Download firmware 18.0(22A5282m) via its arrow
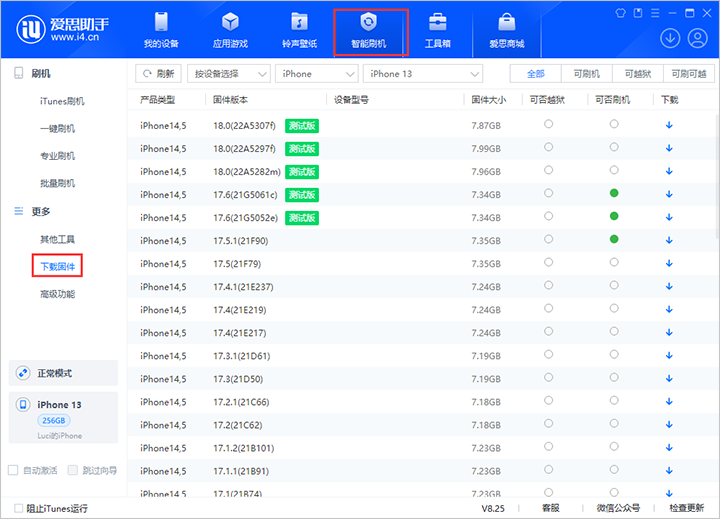This screenshot has height=519, width=720. [669, 171]
